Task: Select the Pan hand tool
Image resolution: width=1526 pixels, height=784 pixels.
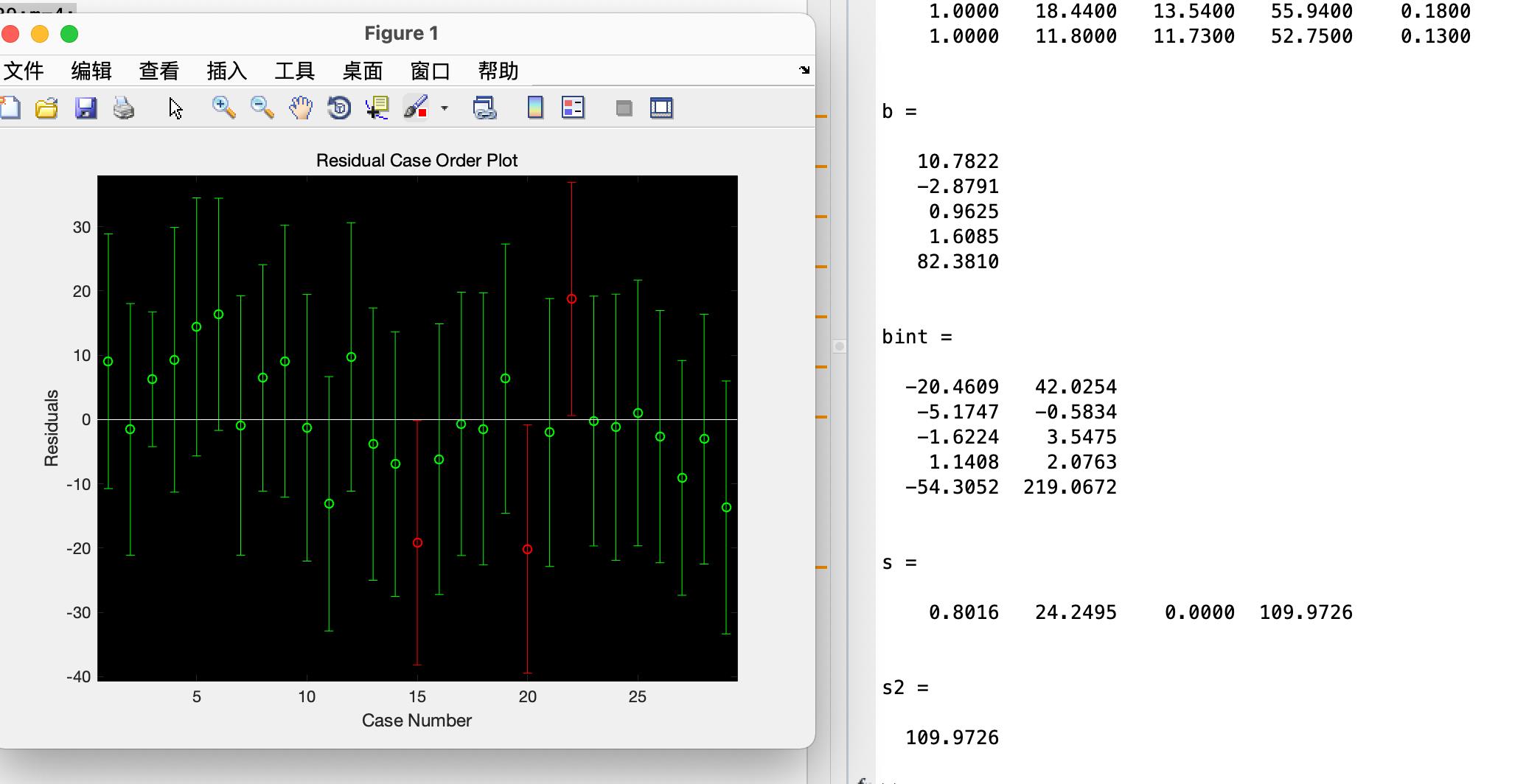Action: [301, 108]
